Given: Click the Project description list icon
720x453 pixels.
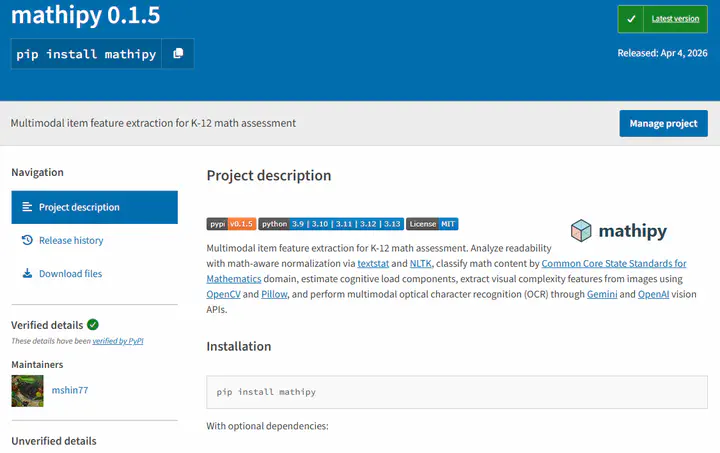Looking at the screenshot, I should tap(28, 208).
